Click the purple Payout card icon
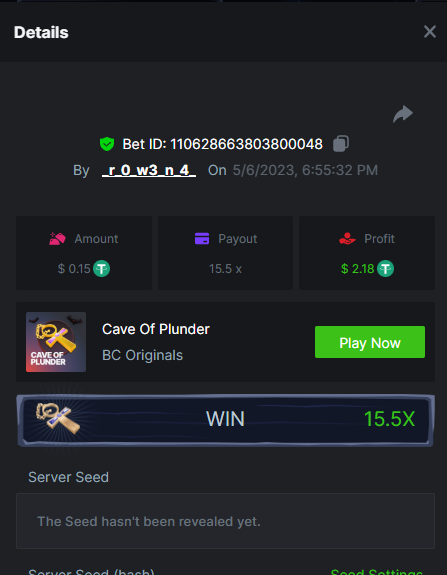This screenshot has width=447, height=575. point(202,239)
